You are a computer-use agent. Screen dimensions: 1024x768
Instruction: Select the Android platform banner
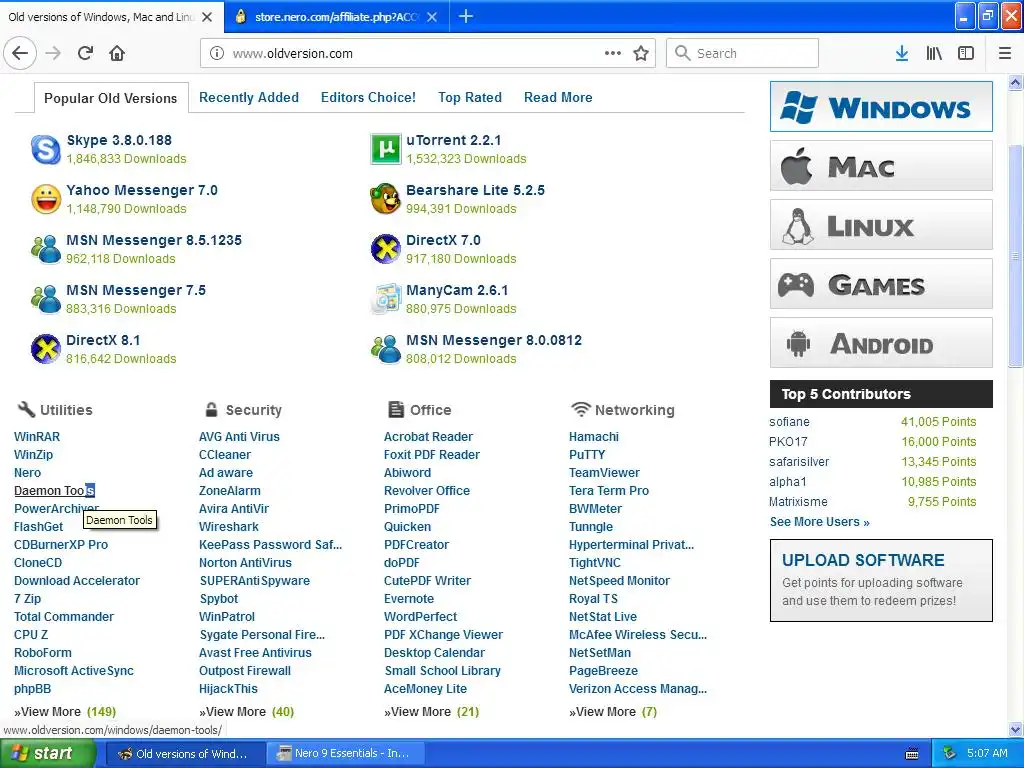[x=881, y=343]
